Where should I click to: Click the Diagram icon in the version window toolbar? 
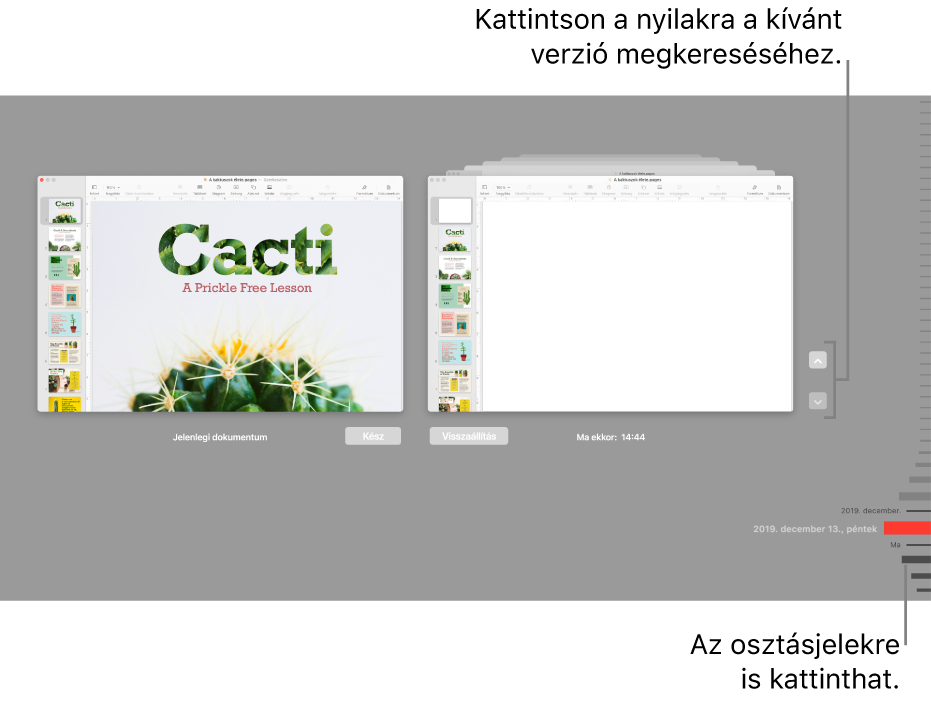point(609,187)
